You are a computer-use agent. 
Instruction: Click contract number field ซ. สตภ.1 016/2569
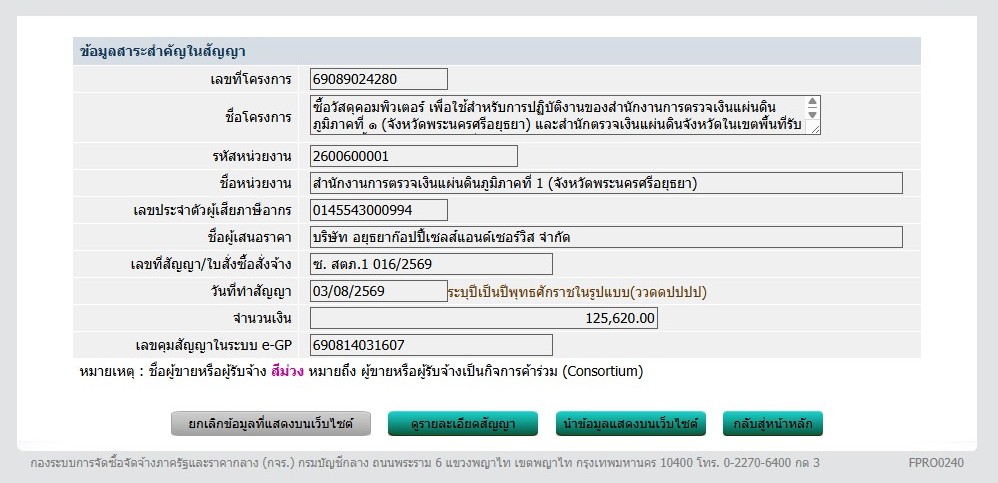click(431, 264)
